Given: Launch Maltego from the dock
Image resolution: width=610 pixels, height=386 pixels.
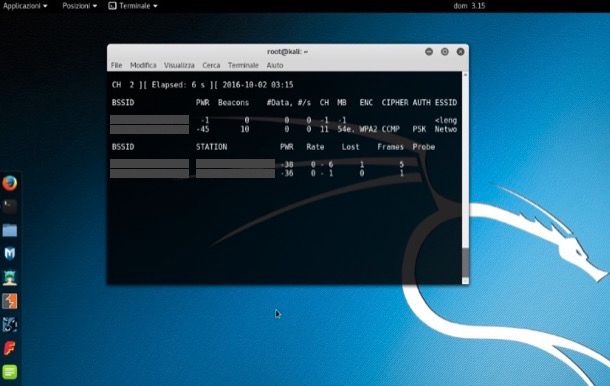Looking at the screenshot, I should pyautogui.click(x=10, y=325).
